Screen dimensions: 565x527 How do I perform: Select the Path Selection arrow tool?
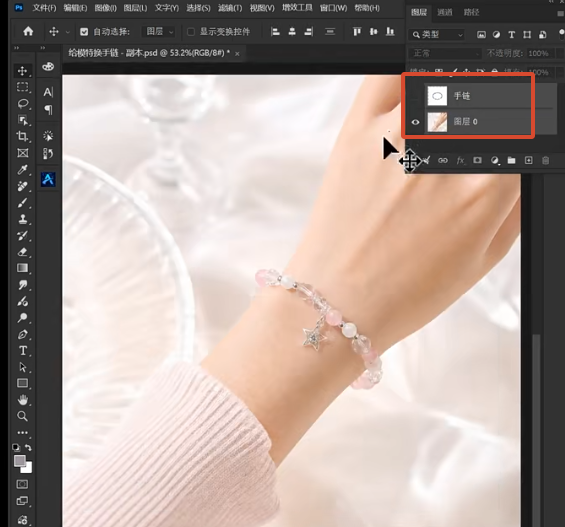point(22,367)
